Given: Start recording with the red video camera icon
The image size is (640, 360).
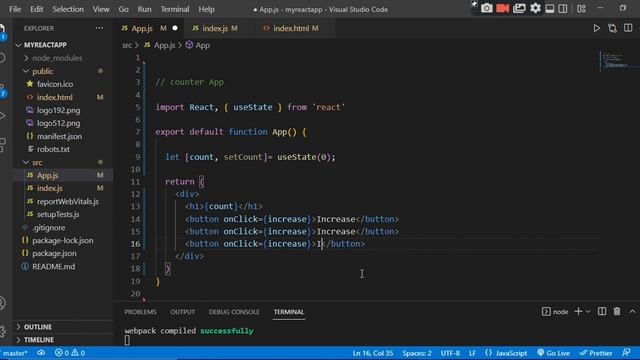Looking at the screenshot, I should point(502,8).
